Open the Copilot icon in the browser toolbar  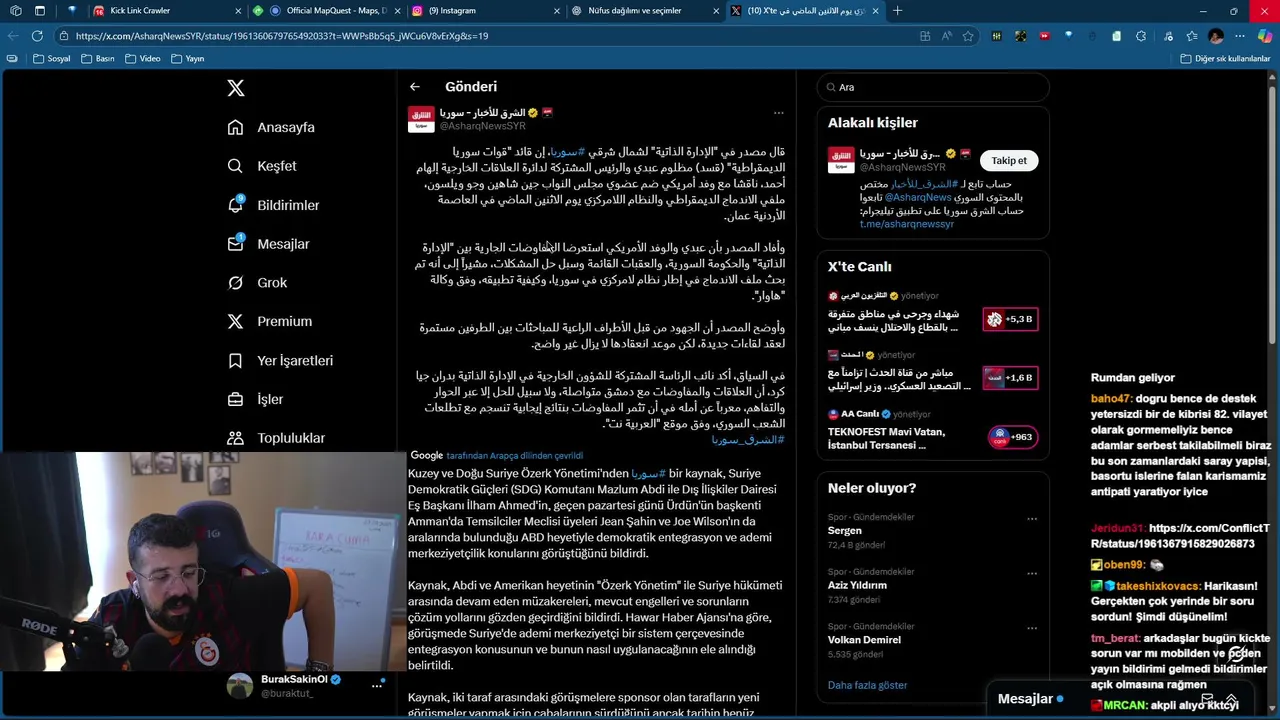[x=1265, y=36]
